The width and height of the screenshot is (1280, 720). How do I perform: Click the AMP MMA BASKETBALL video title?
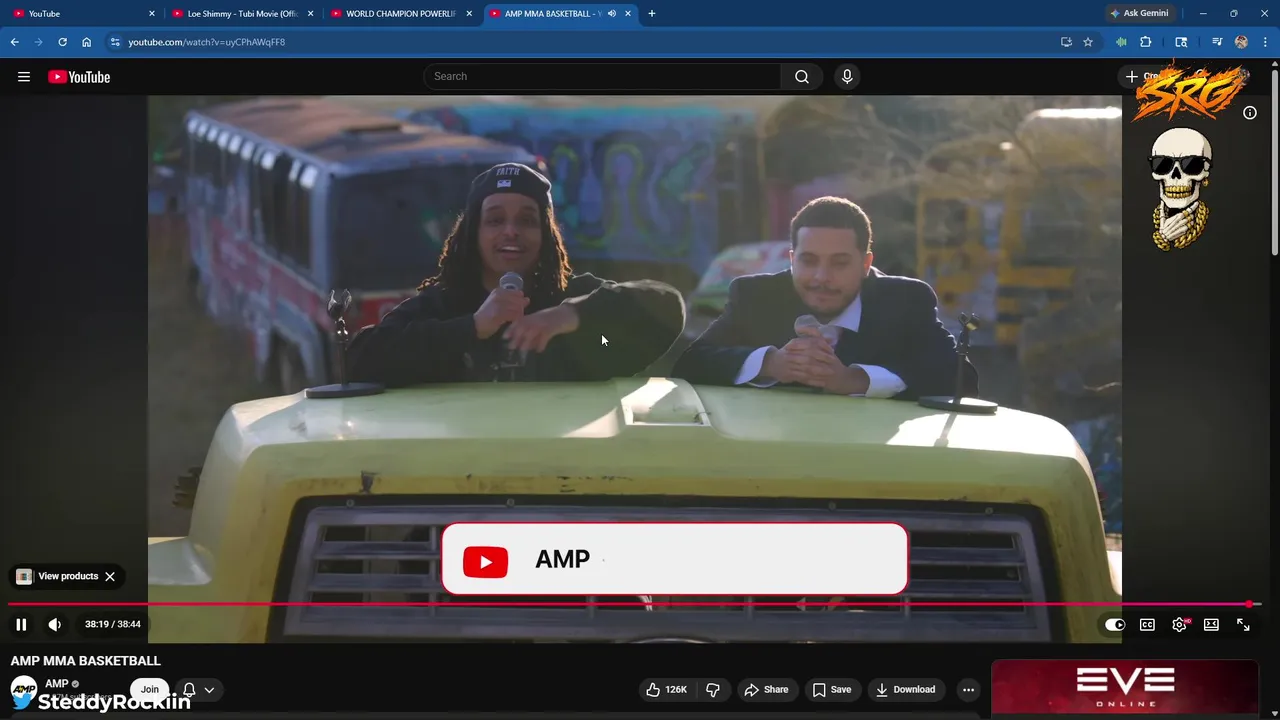86,661
